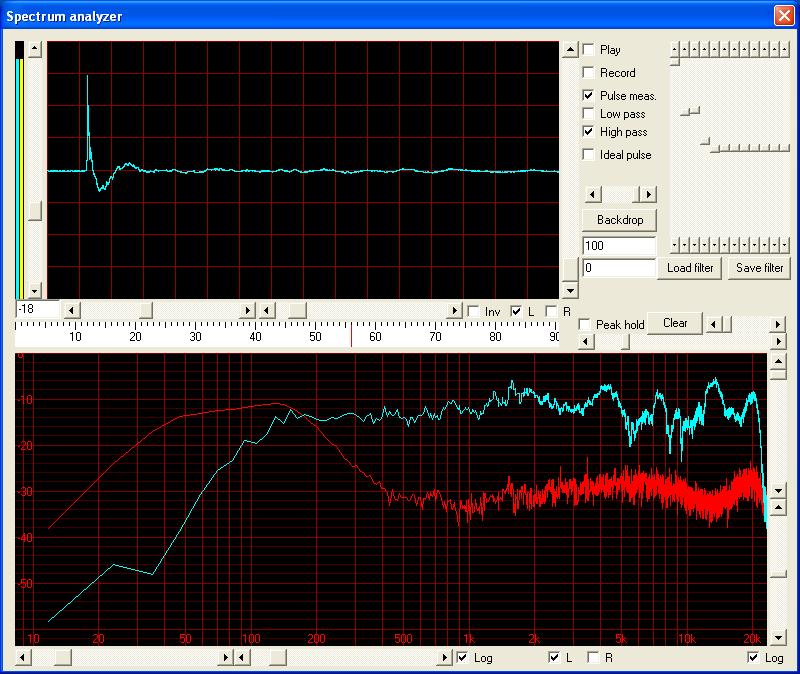Click left arrow of scrollbar beside -18 field
This screenshot has width=800, height=674.
click(x=72, y=310)
